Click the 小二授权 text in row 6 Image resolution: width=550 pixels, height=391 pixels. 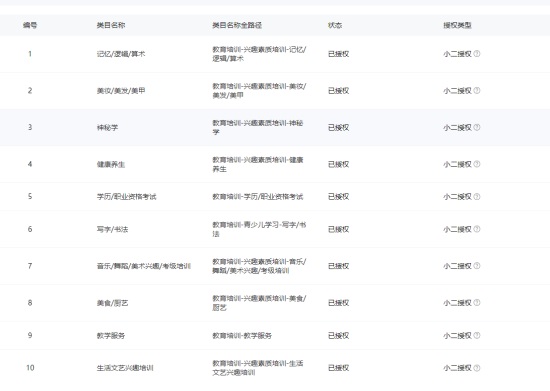pos(457,229)
